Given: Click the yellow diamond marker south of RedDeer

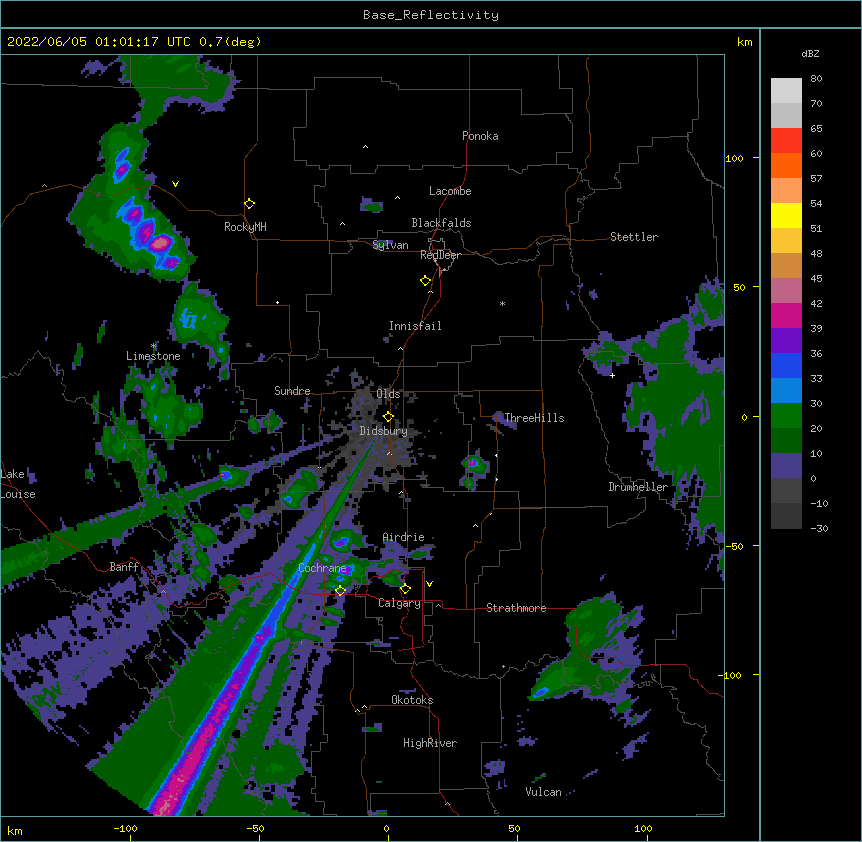Looking at the screenshot, I should (x=425, y=281).
